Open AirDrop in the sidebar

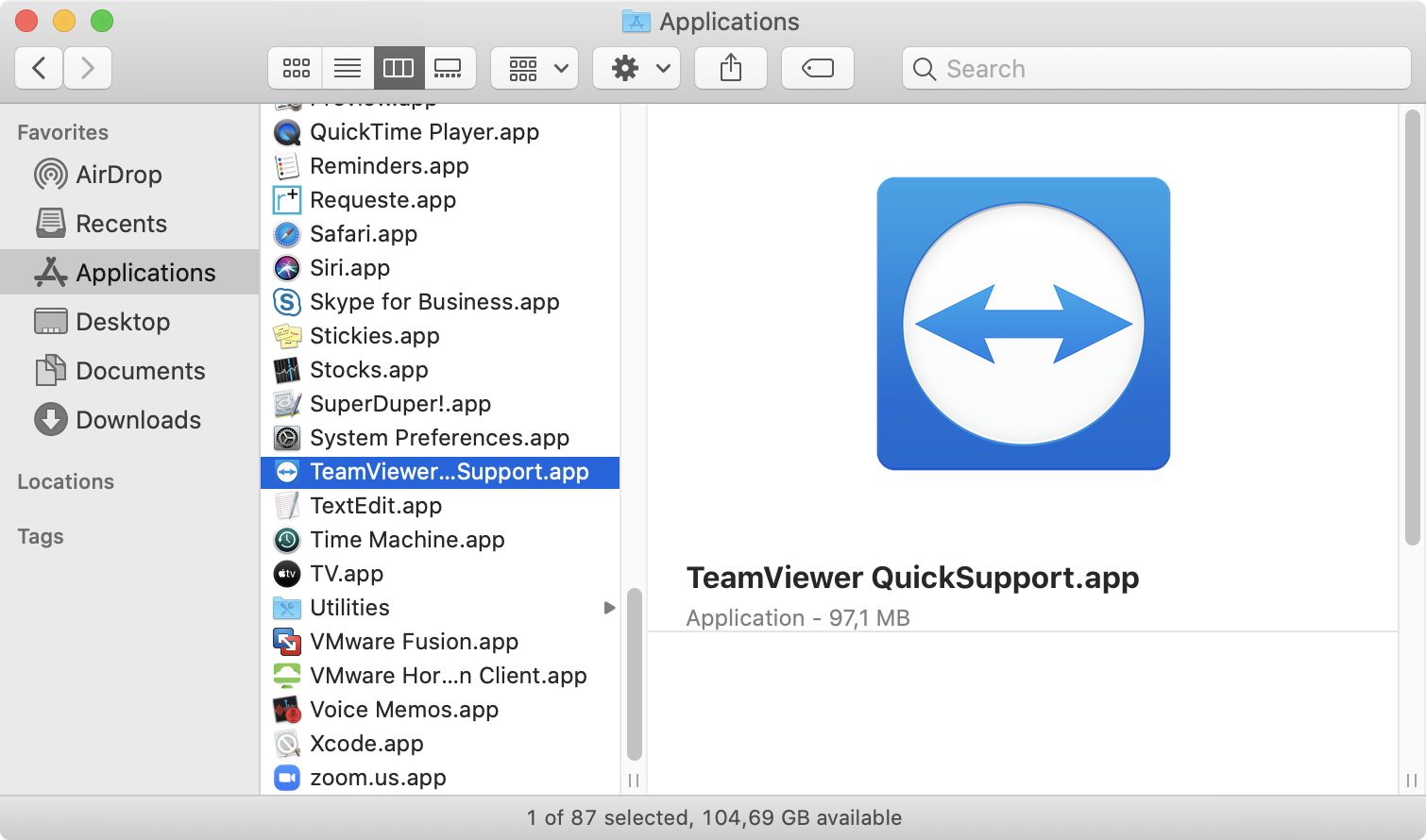[130, 175]
